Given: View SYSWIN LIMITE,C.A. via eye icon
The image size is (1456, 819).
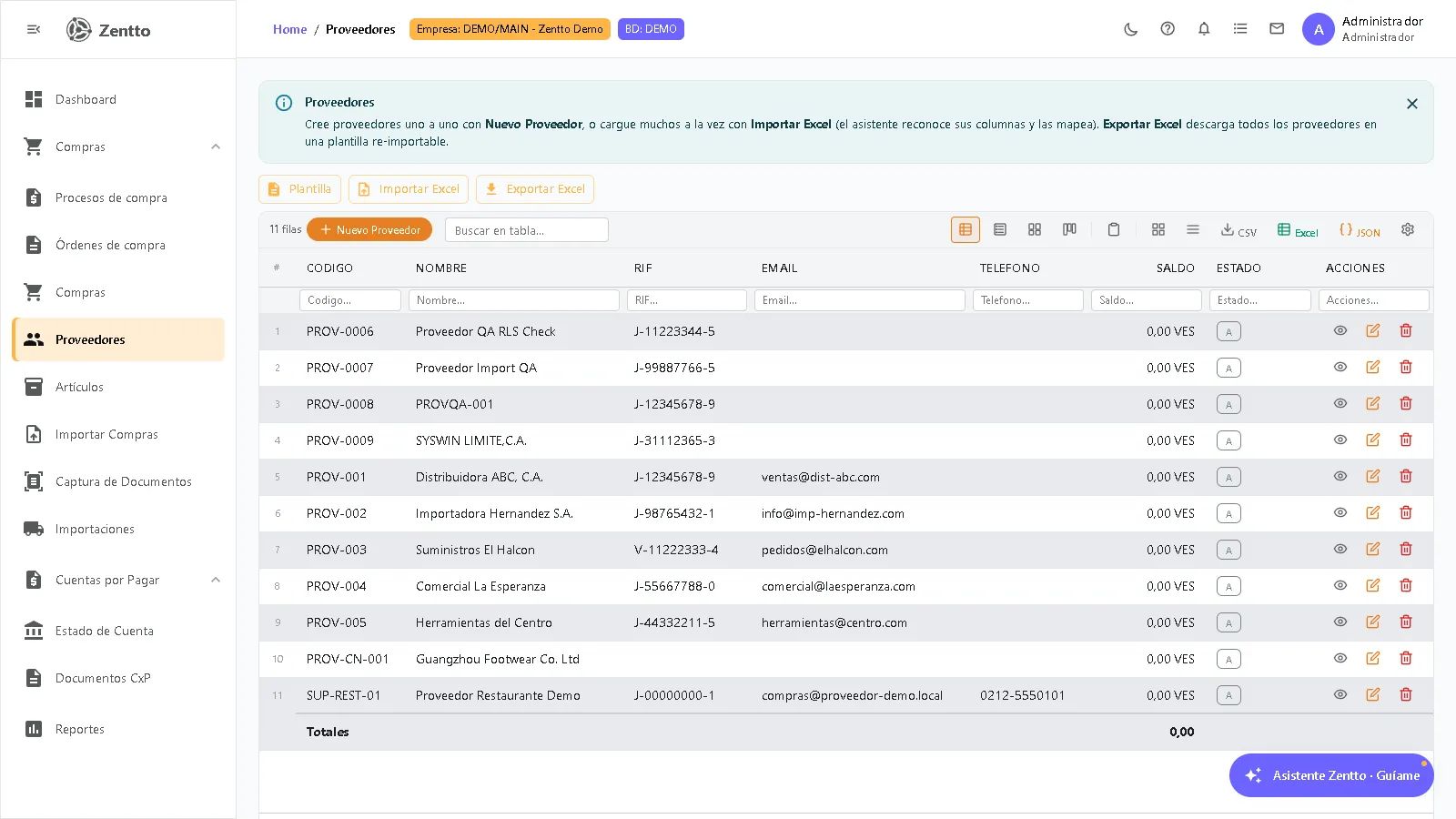Looking at the screenshot, I should [x=1340, y=440].
